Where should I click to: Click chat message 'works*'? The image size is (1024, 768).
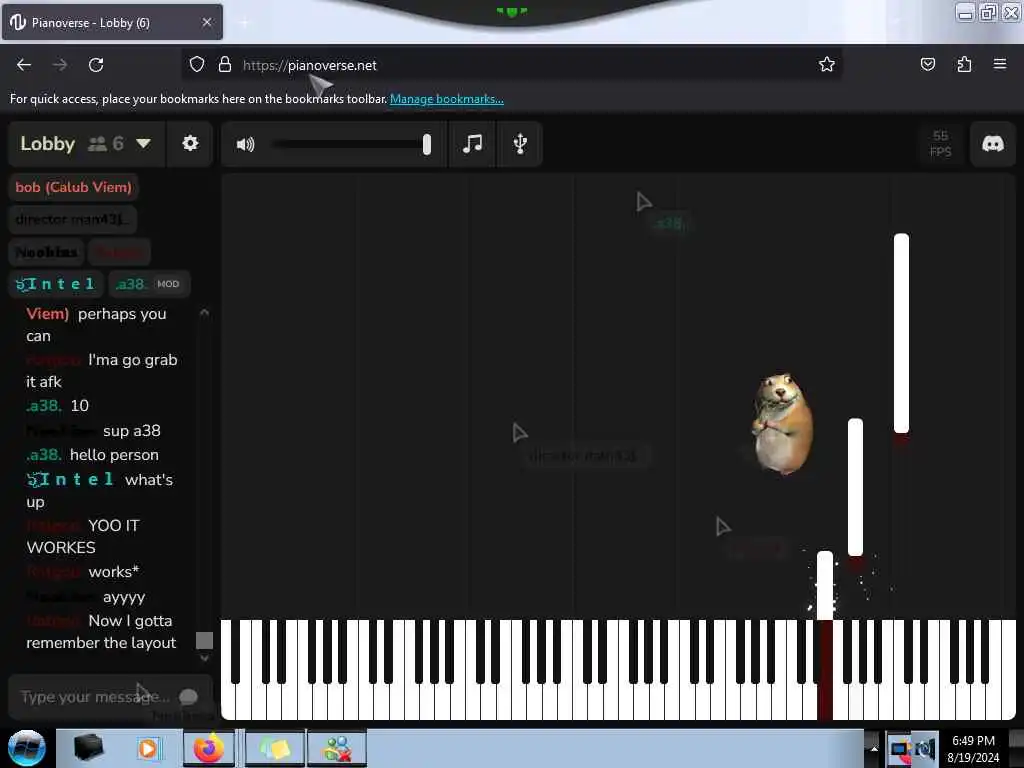pos(114,572)
